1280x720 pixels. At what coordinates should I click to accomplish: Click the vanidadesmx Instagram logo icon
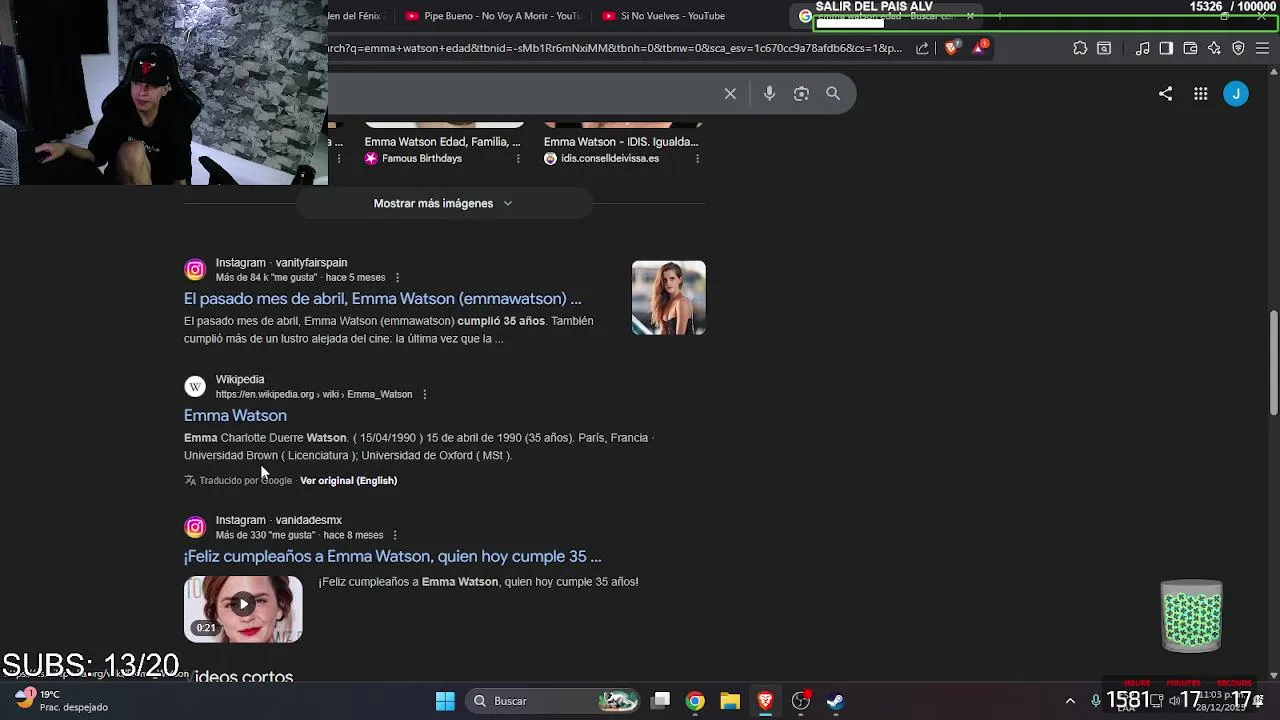point(195,527)
